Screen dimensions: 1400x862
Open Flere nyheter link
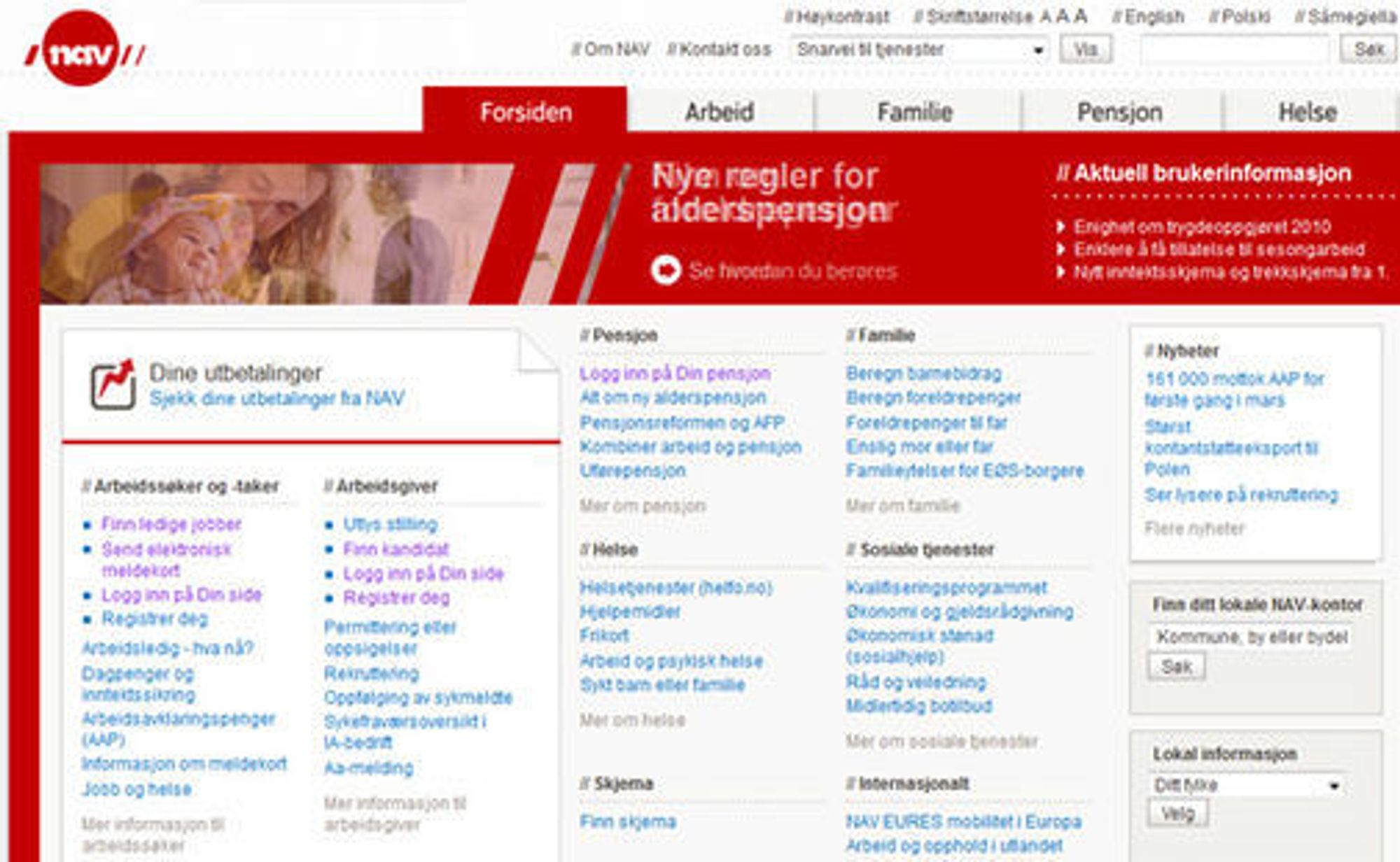(1195, 528)
